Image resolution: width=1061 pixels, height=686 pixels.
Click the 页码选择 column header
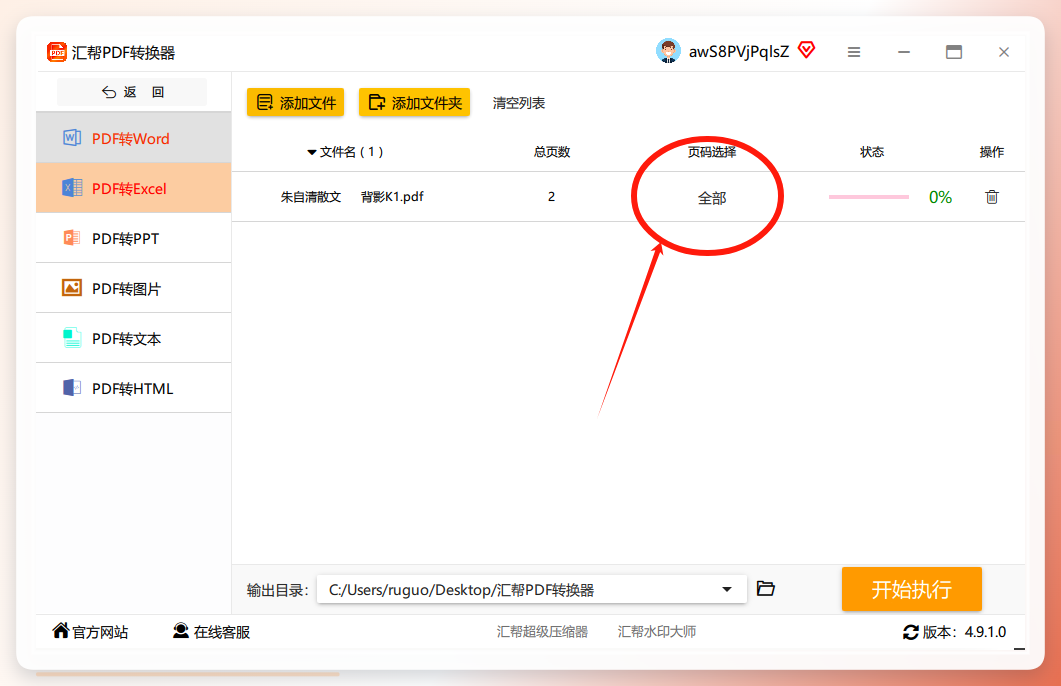pyautogui.click(x=712, y=152)
